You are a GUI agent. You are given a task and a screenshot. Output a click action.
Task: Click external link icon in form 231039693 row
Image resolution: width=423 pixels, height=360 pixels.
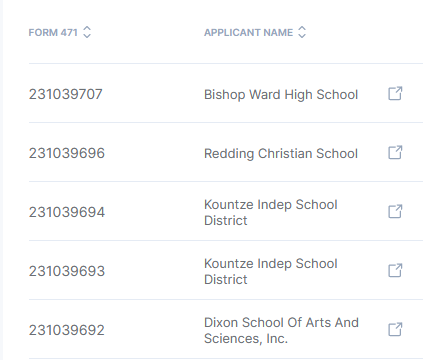(x=395, y=271)
